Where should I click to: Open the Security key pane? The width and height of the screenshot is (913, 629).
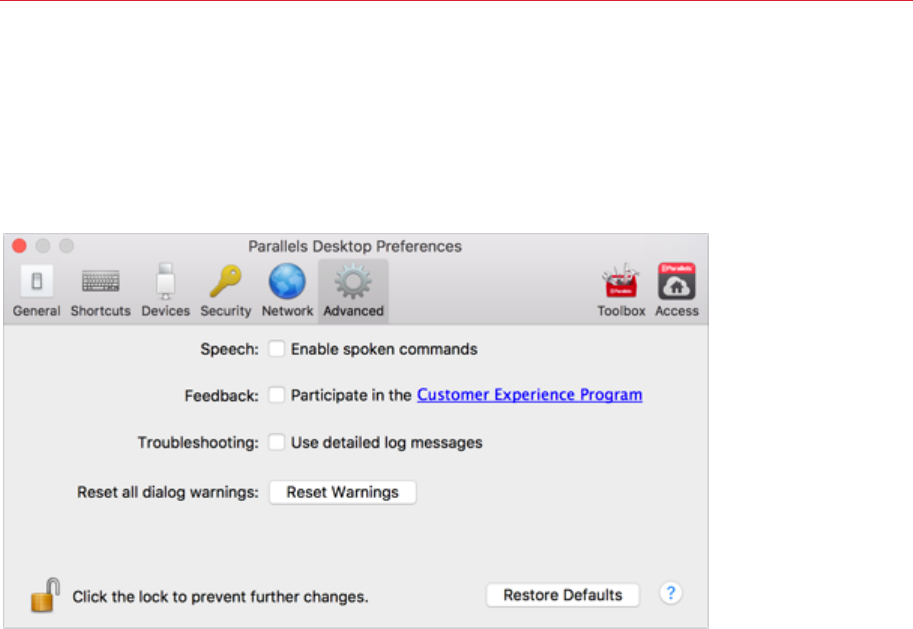click(x=226, y=291)
